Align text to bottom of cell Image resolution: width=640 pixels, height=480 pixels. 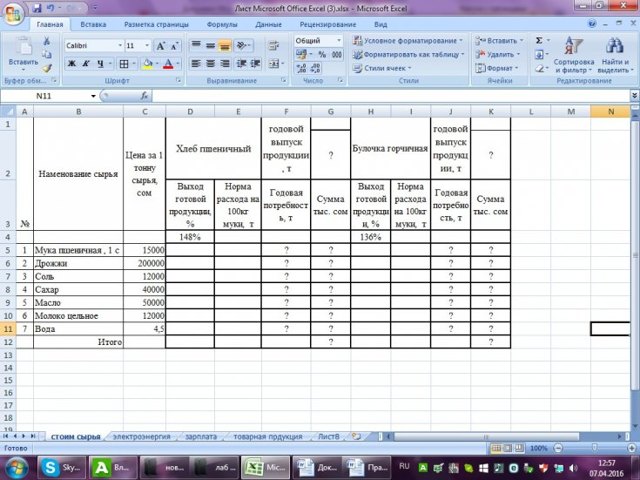point(224,45)
